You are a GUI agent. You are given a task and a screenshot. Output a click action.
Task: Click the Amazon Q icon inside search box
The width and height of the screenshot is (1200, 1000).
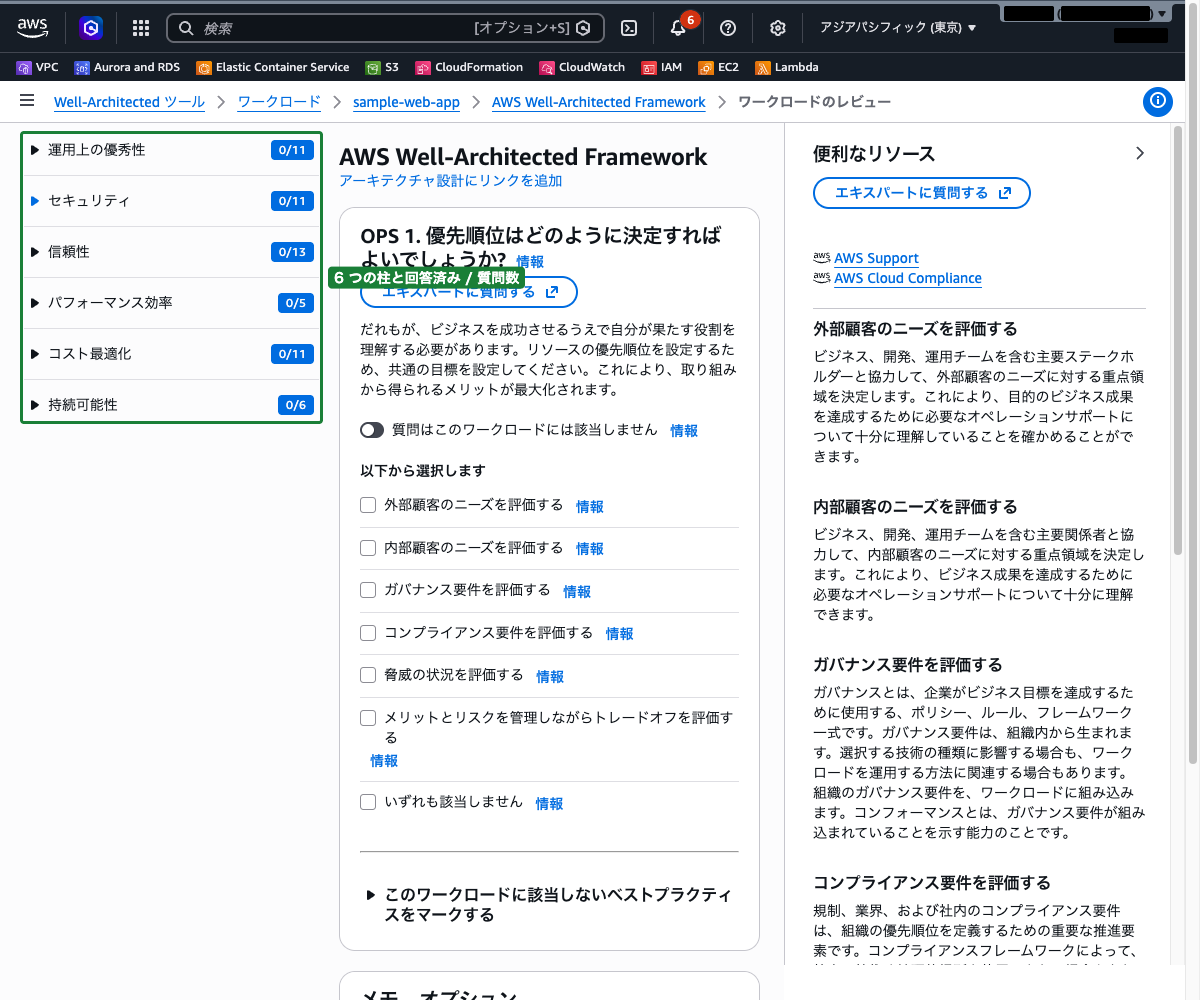point(583,28)
